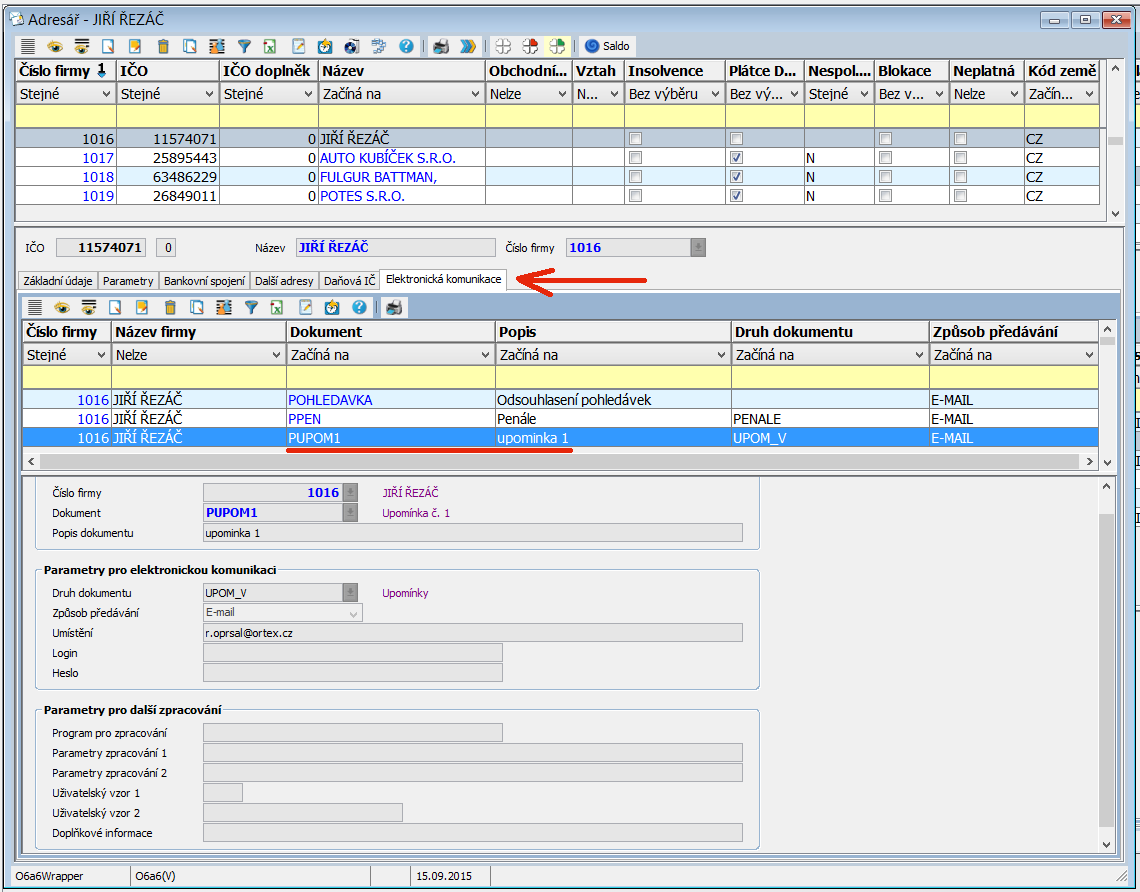Click the printer icon in Elektronická komunikace toolbar
Viewport: 1140px width, 892px height.
pos(394,307)
